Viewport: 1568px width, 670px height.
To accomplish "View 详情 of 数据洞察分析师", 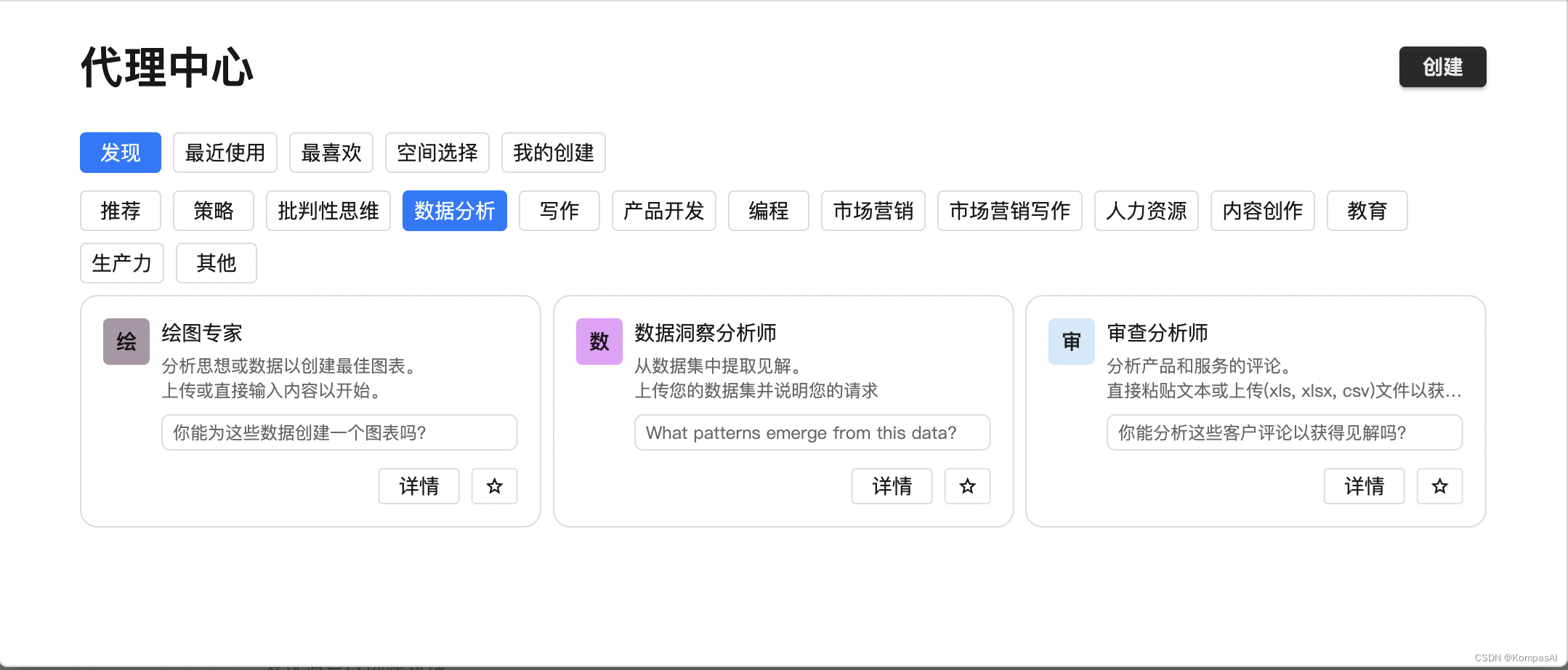I will pyautogui.click(x=892, y=486).
